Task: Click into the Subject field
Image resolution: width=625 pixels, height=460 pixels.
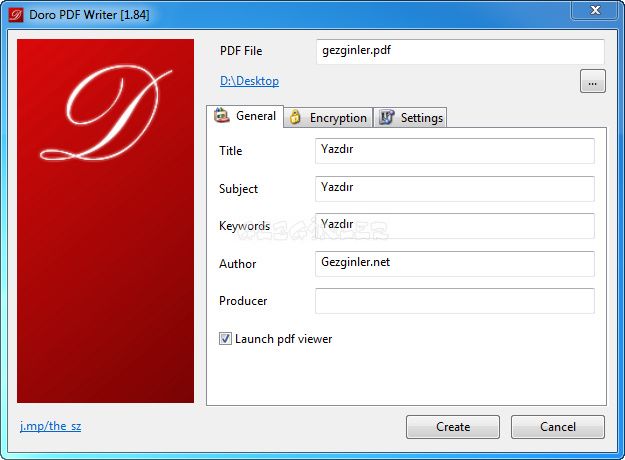Action: 455,189
